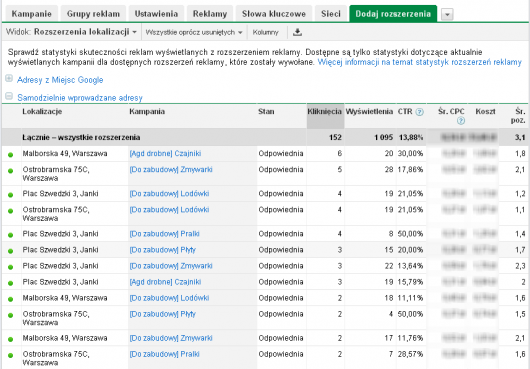530x369 pixels.
Task: Click the total clicks value 152
Action: (x=335, y=138)
